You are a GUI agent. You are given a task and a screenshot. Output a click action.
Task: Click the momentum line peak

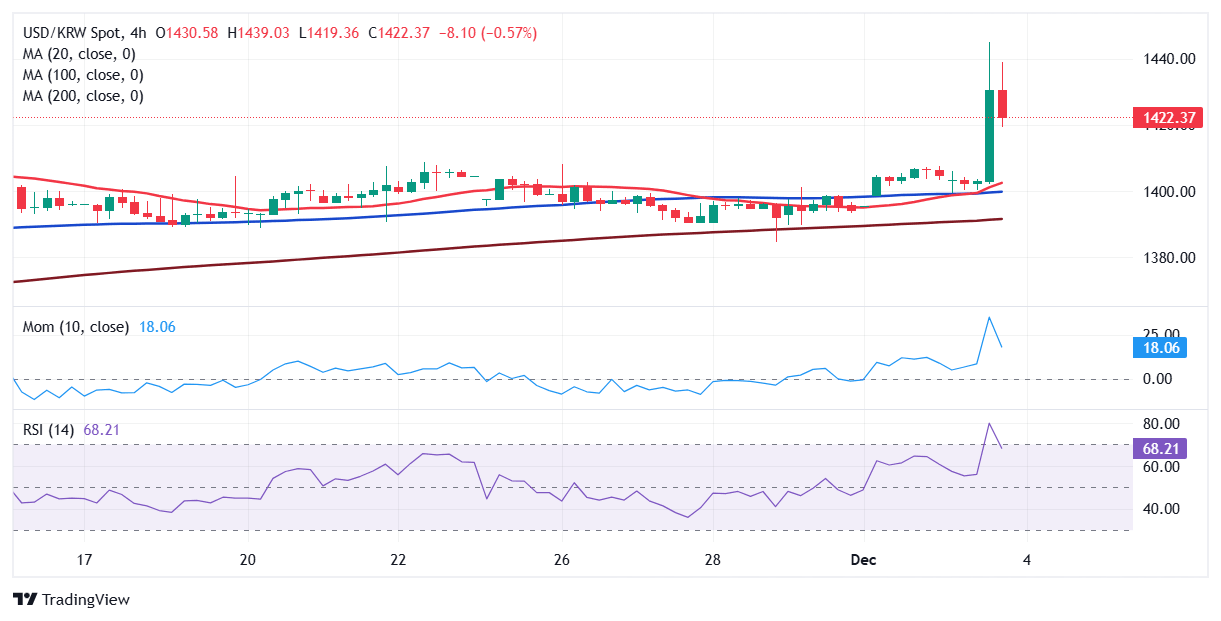989,317
